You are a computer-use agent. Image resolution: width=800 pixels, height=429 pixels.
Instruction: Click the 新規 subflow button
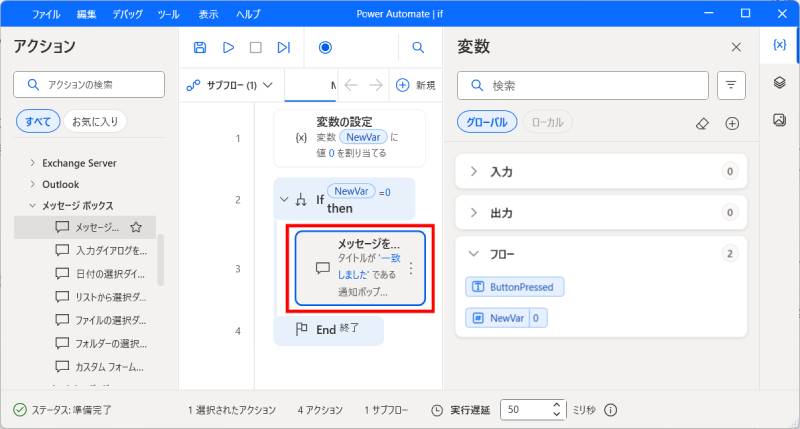(x=415, y=85)
